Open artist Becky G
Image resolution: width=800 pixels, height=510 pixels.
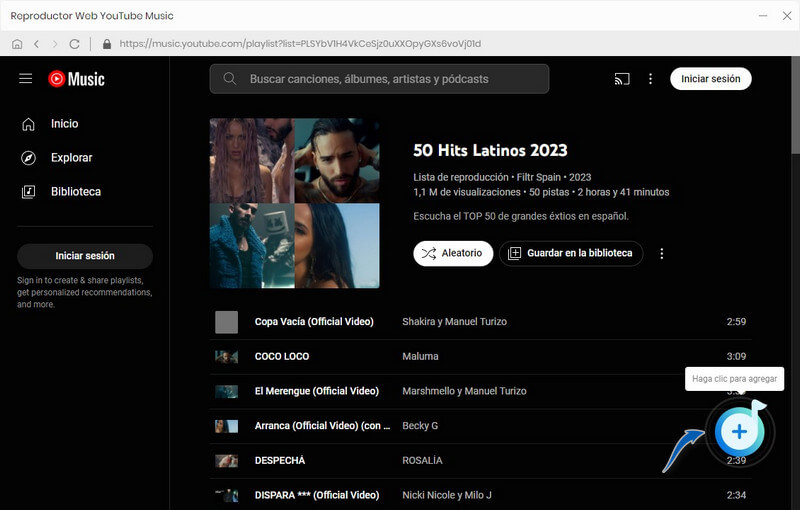point(420,426)
